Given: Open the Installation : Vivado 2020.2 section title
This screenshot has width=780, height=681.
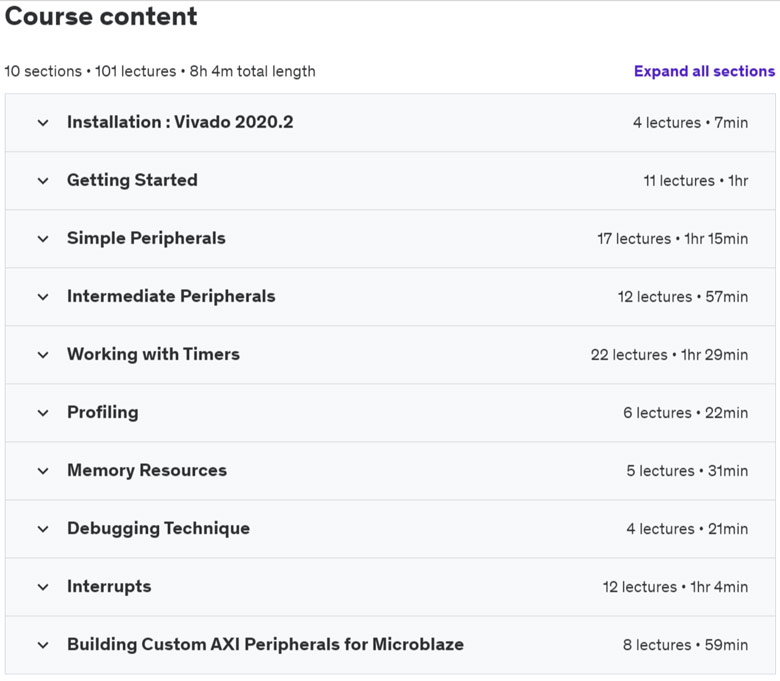Looking at the screenshot, I should pyautogui.click(x=180, y=122).
